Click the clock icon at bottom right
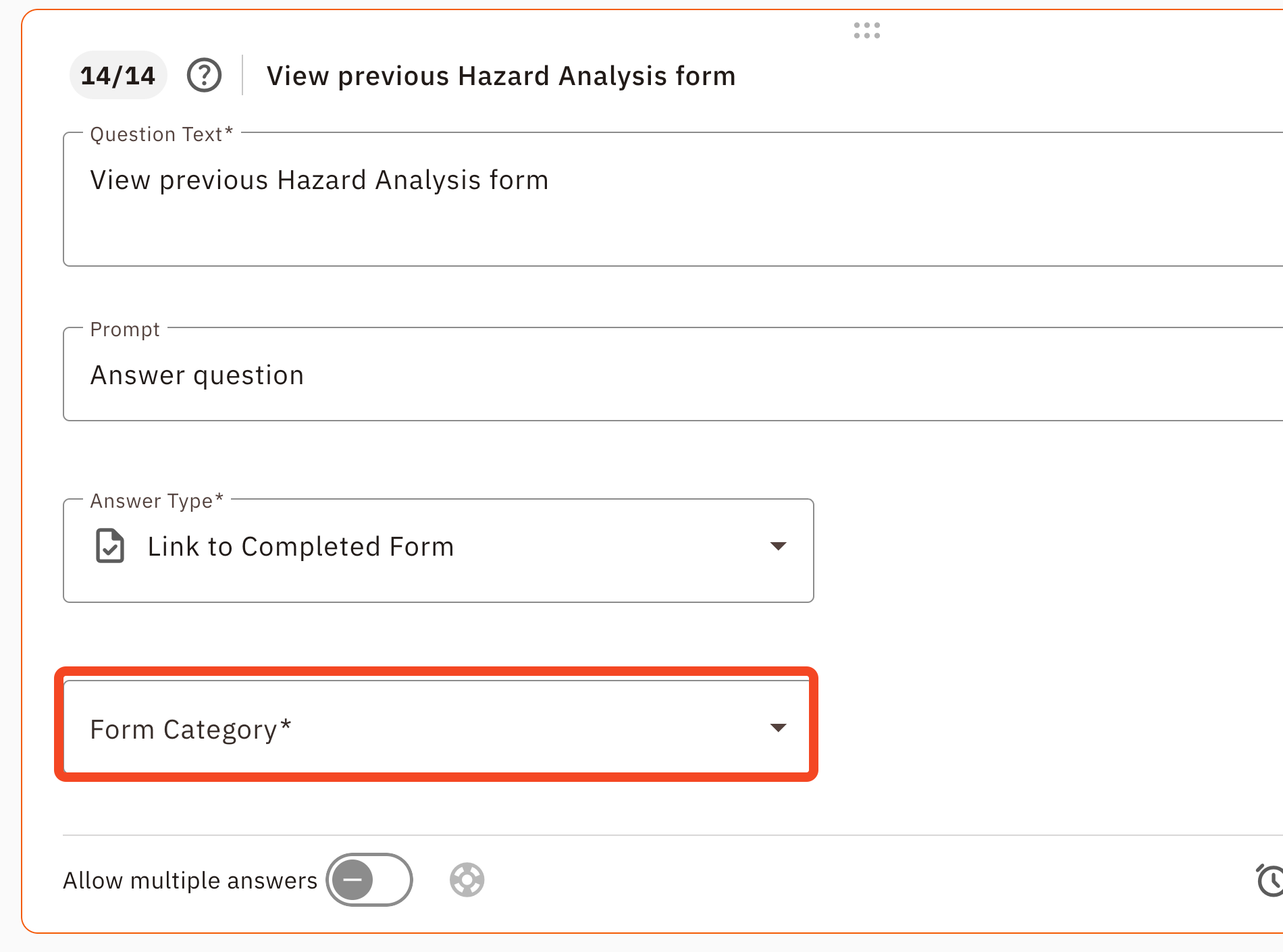The image size is (1283, 952). click(x=1271, y=880)
